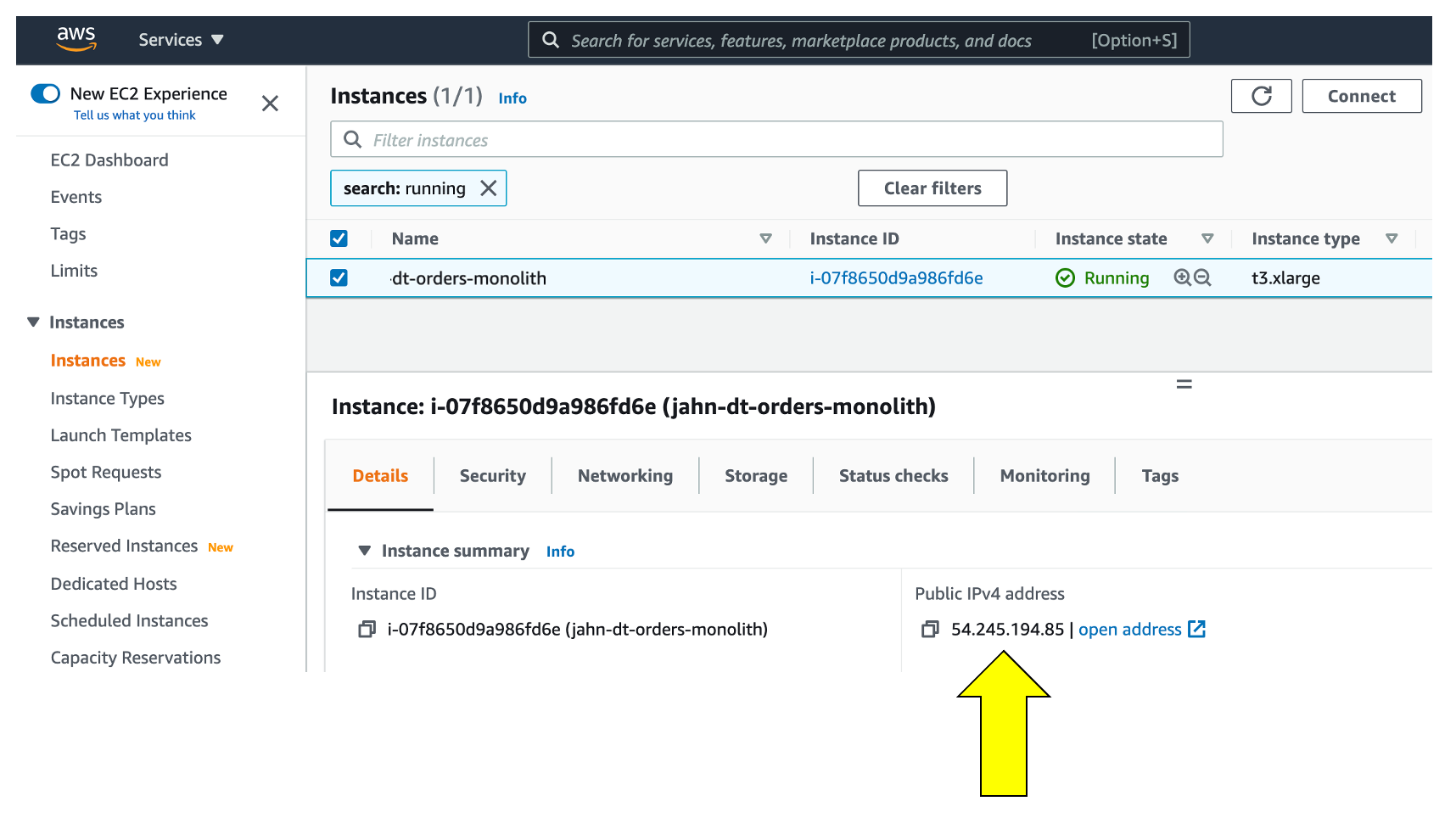
Task: Click the 'open address' link
Action: click(1129, 629)
